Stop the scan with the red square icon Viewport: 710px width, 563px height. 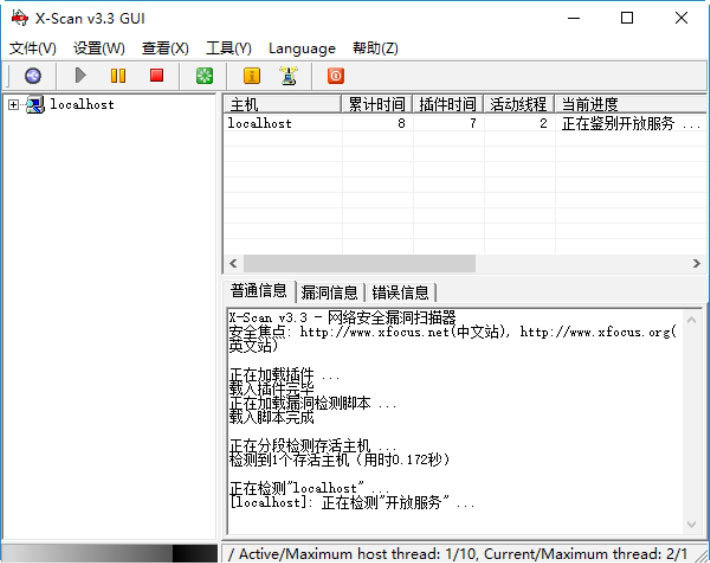click(x=156, y=75)
